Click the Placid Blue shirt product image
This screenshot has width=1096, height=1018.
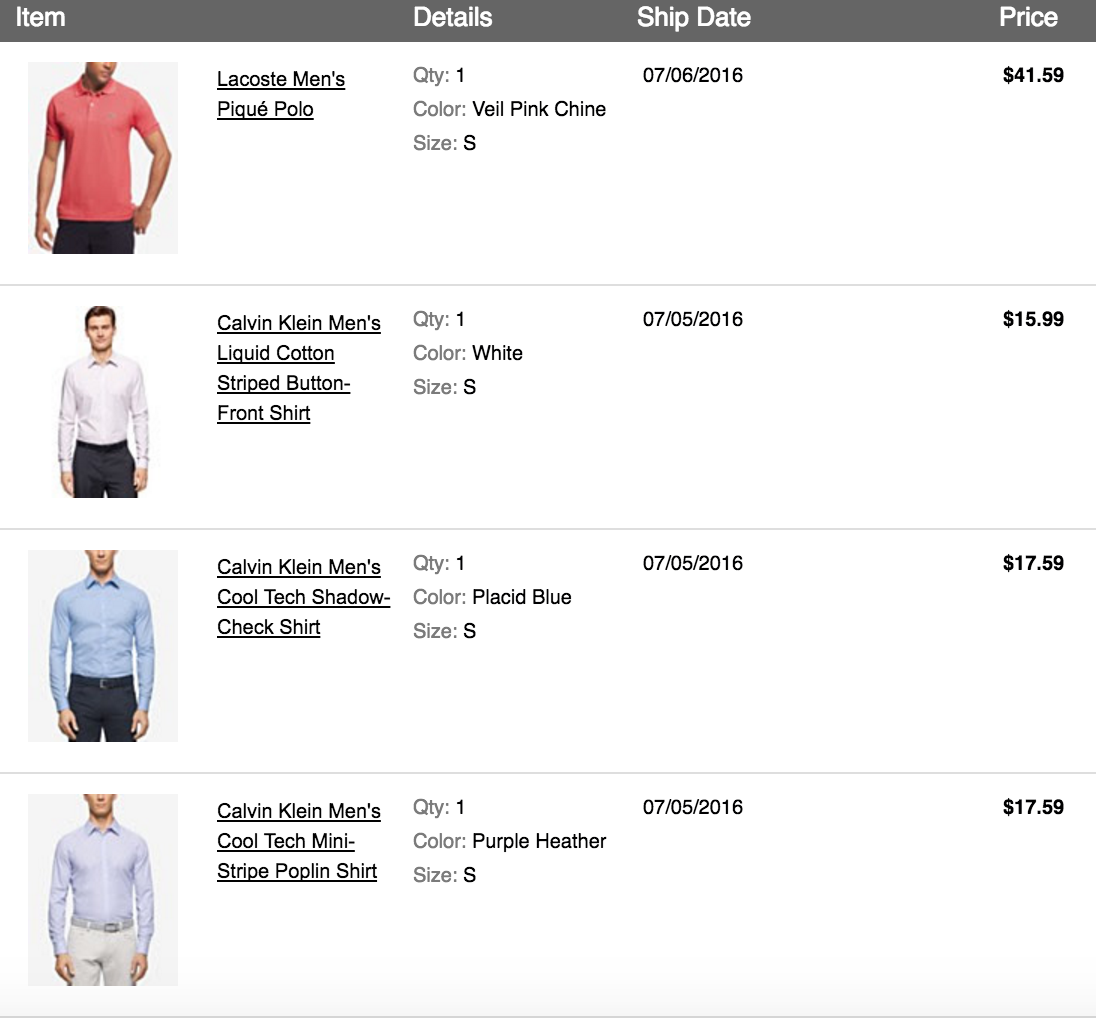tap(103, 646)
